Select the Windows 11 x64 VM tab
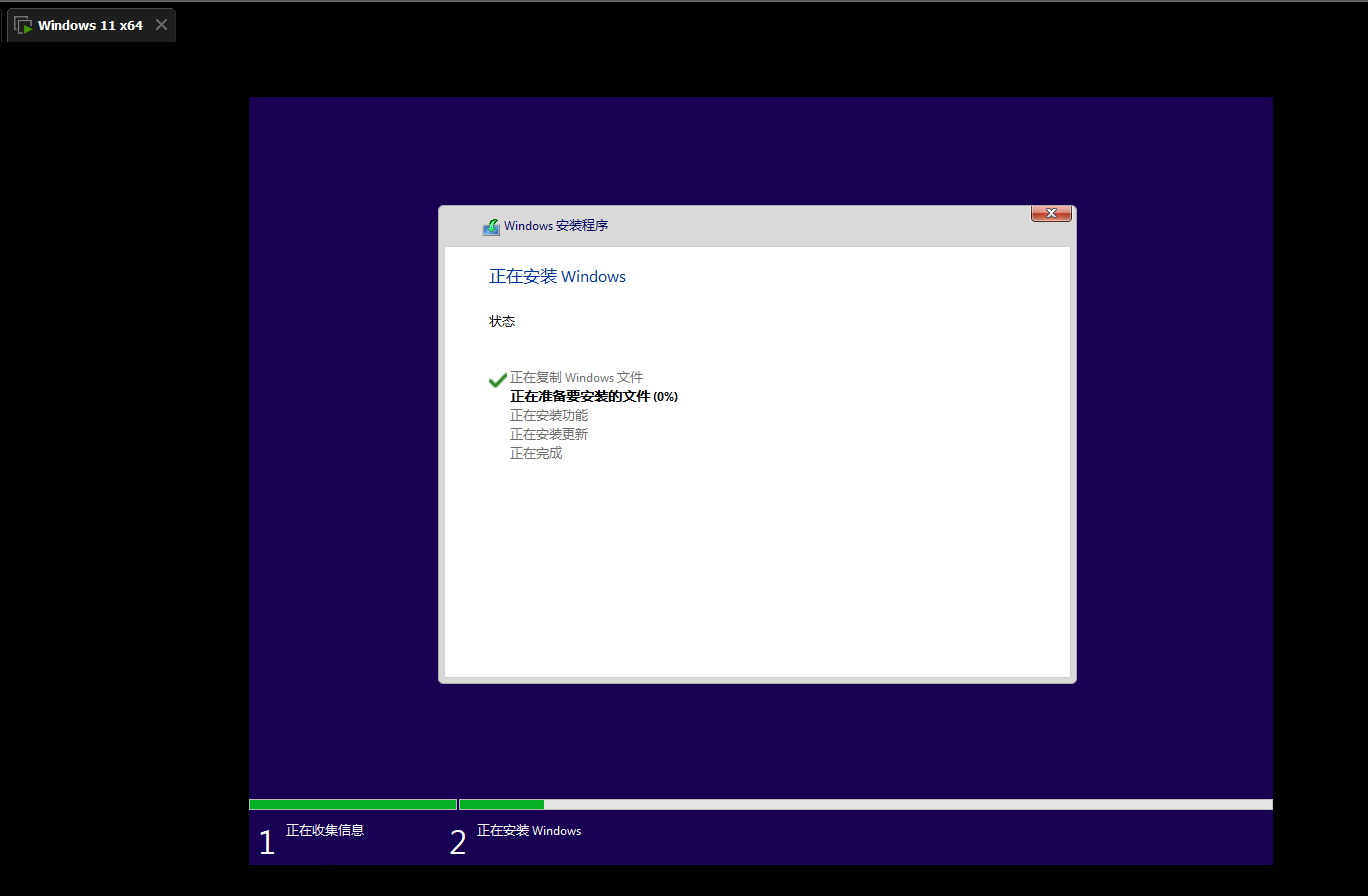 pos(91,25)
